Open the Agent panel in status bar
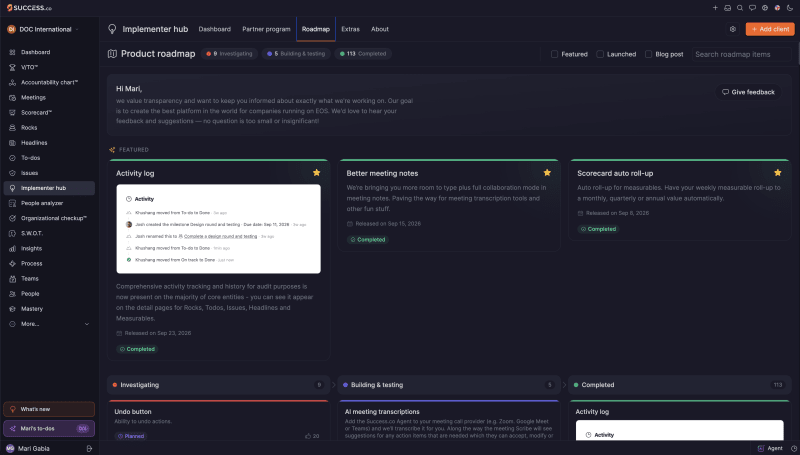The width and height of the screenshot is (800, 455). click(x=770, y=448)
